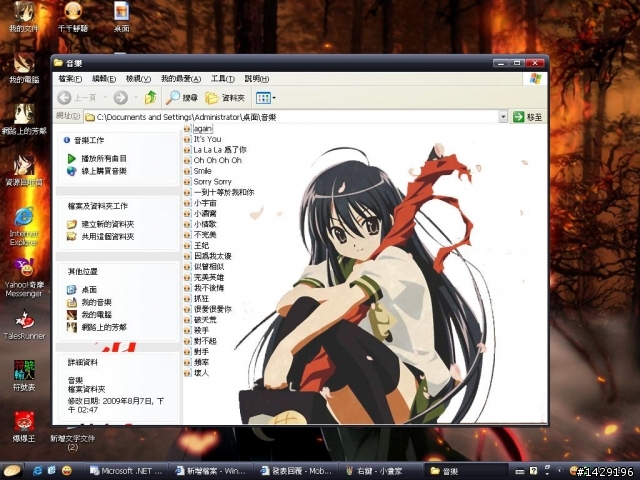
Task: Switch to Microsoft .NET taskbar window
Action: (x=126, y=471)
